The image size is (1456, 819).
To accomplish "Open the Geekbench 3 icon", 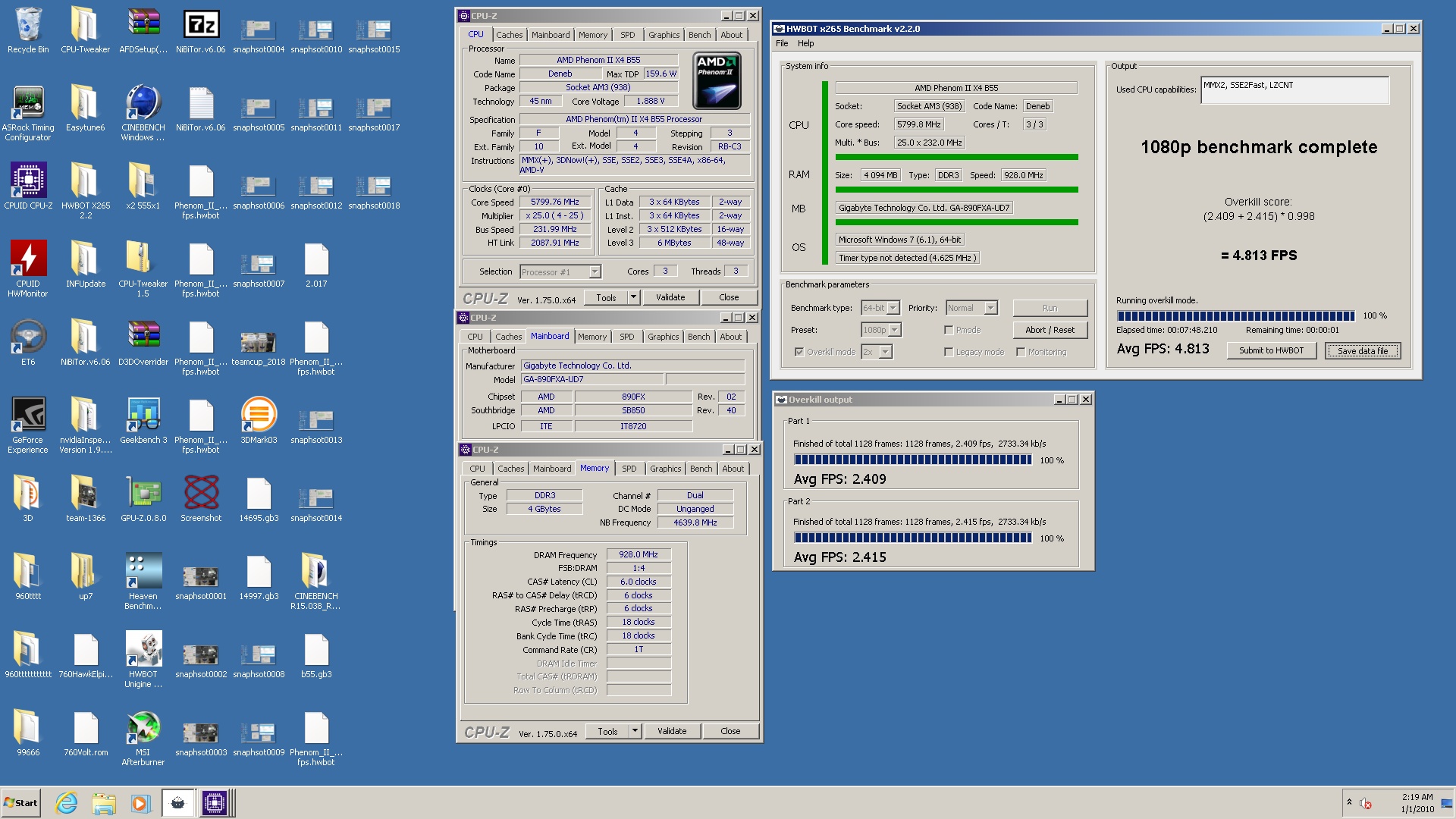I will 143,420.
